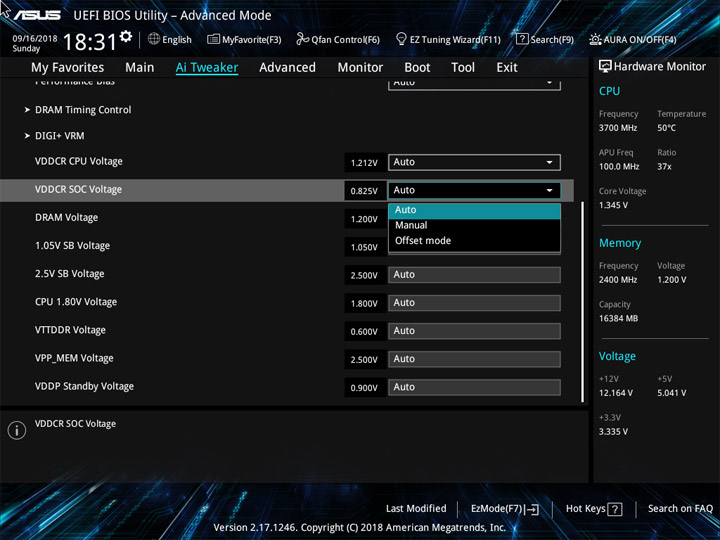Image resolution: width=720 pixels, height=540 pixels.
Task: Click CPU frequency 3700 MHz value
Action: coord(618,128)
